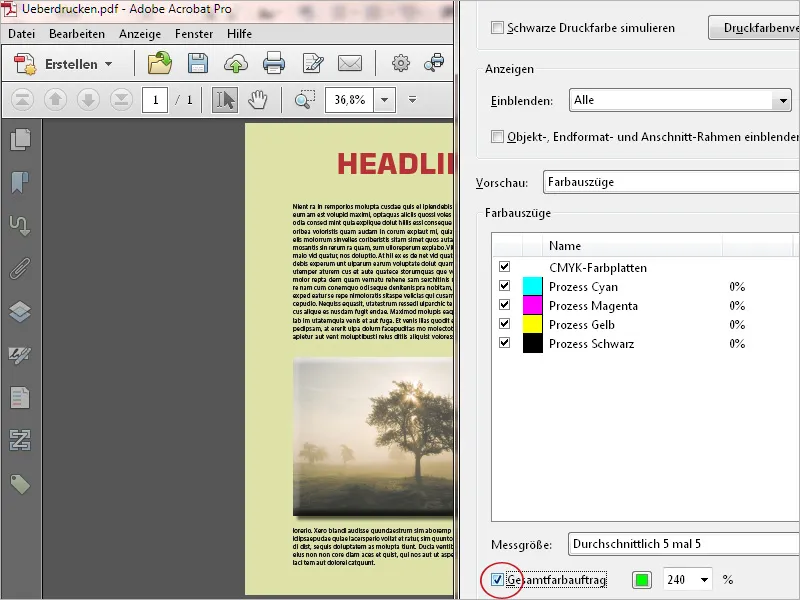The image size is (800, 600).
Task: Open the content panel icon
Action: pyautogui.click(x=20, y=398)
